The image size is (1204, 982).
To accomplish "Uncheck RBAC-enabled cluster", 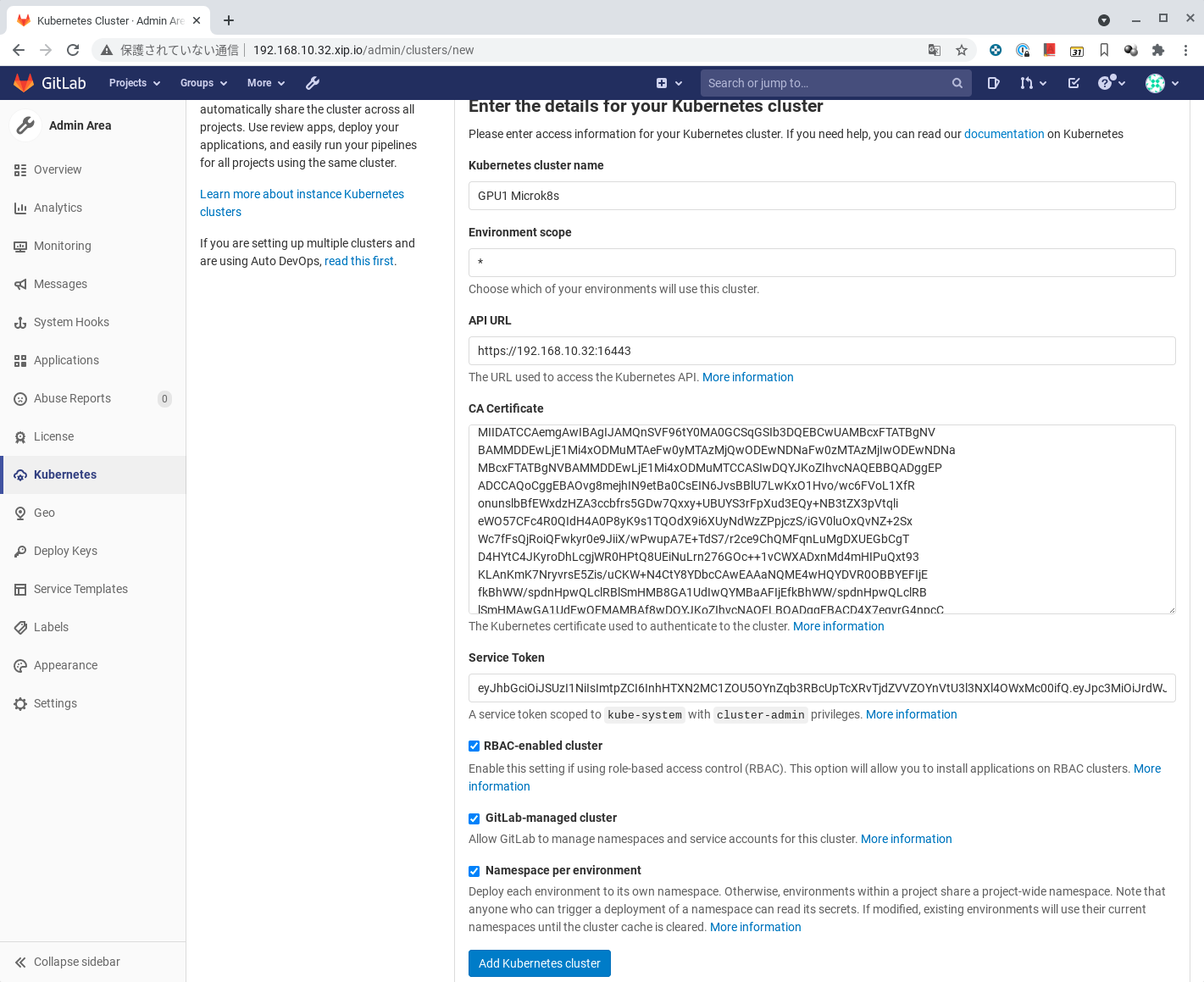I will tap(474, 746).
